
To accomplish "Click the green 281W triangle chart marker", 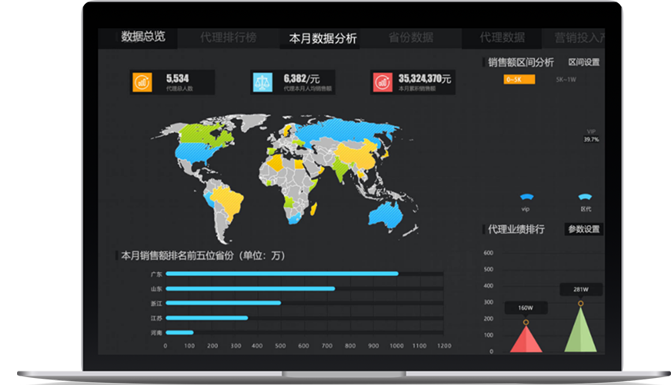I will pyautogui.click(x=580, y=330).
